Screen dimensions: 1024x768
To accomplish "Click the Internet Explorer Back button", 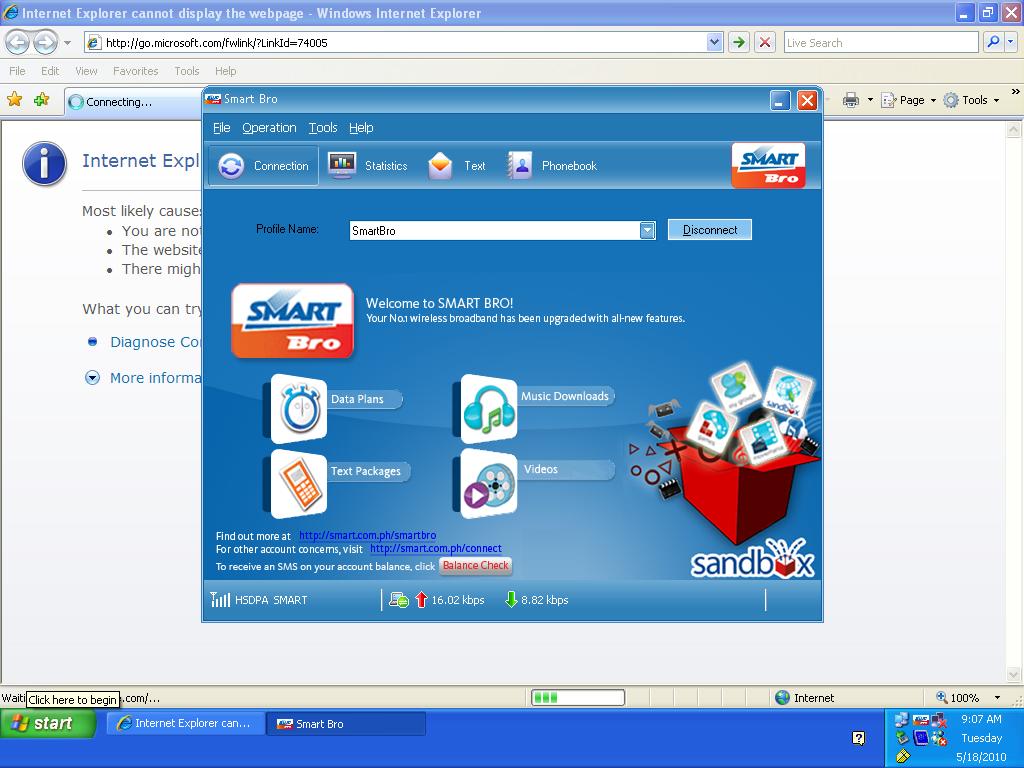I will pyautogui.click(x=18, y=43).
